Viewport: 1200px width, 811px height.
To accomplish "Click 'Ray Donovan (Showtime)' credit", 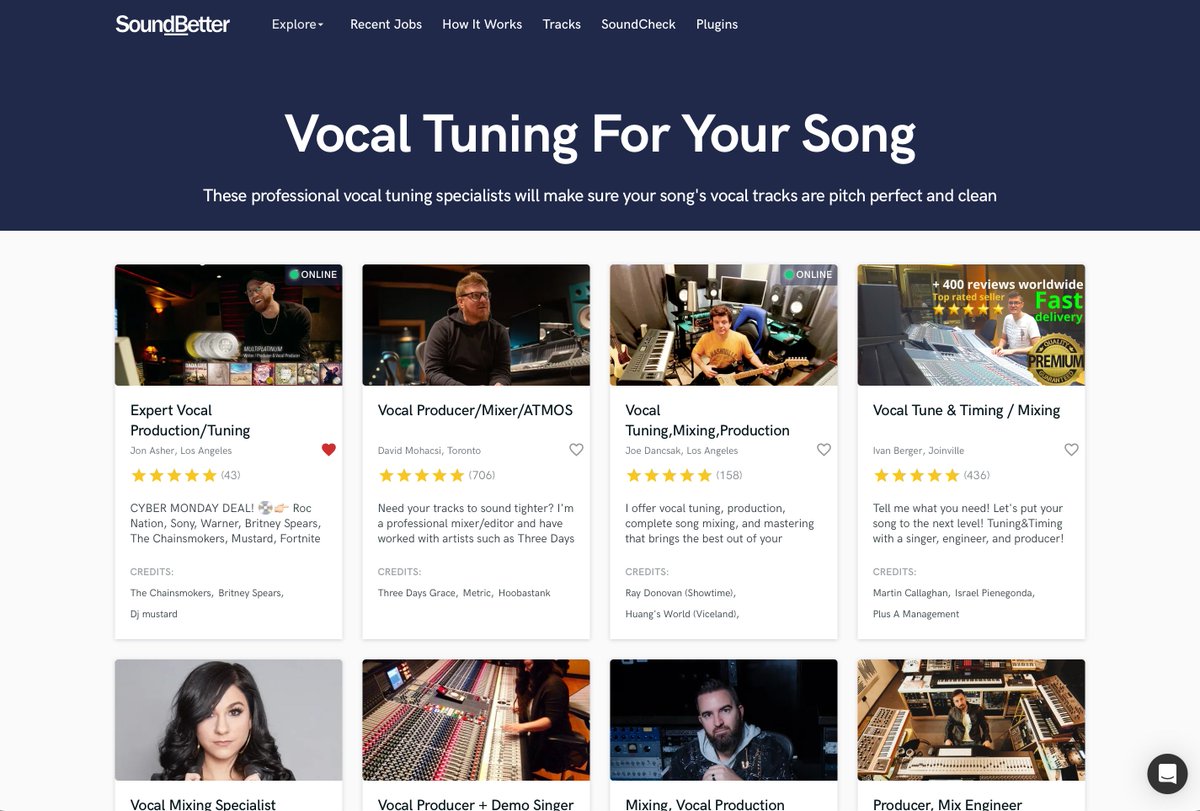I will click(681, 593).
